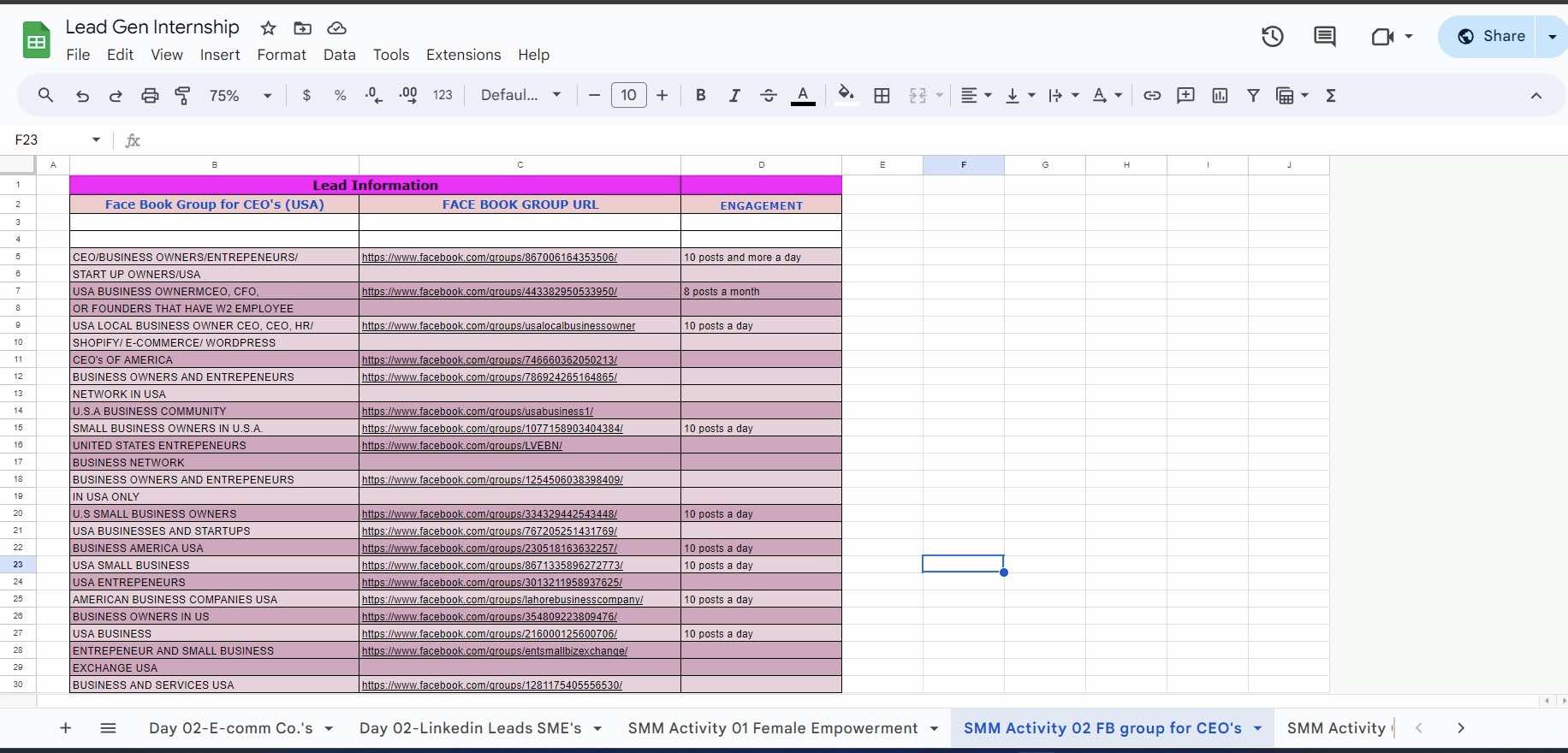
Task: Create a filter funnel icon
Action: (x=1253, y=95)
